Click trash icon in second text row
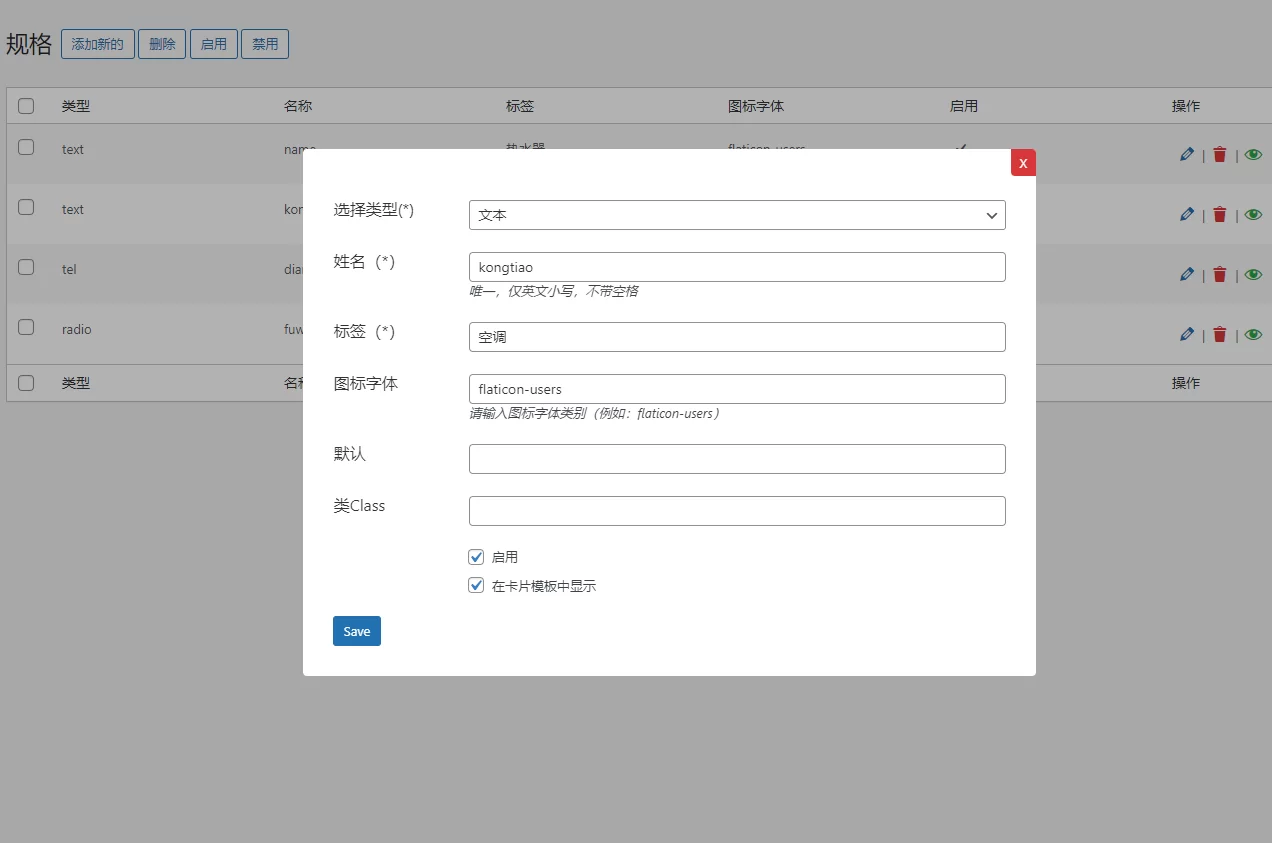The image size is (1272, 843). tap(1219, 214)
